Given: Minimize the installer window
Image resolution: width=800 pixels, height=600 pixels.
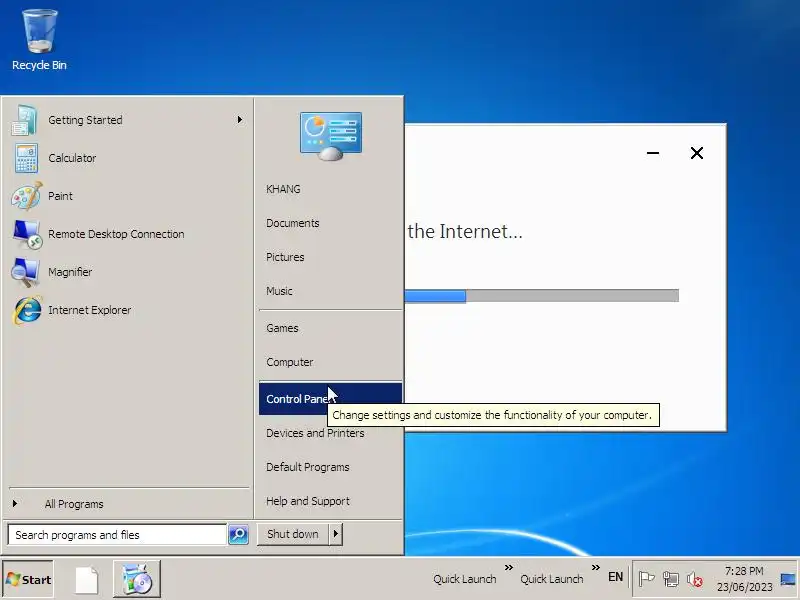Looking at the screenshot, I should 653,153.
